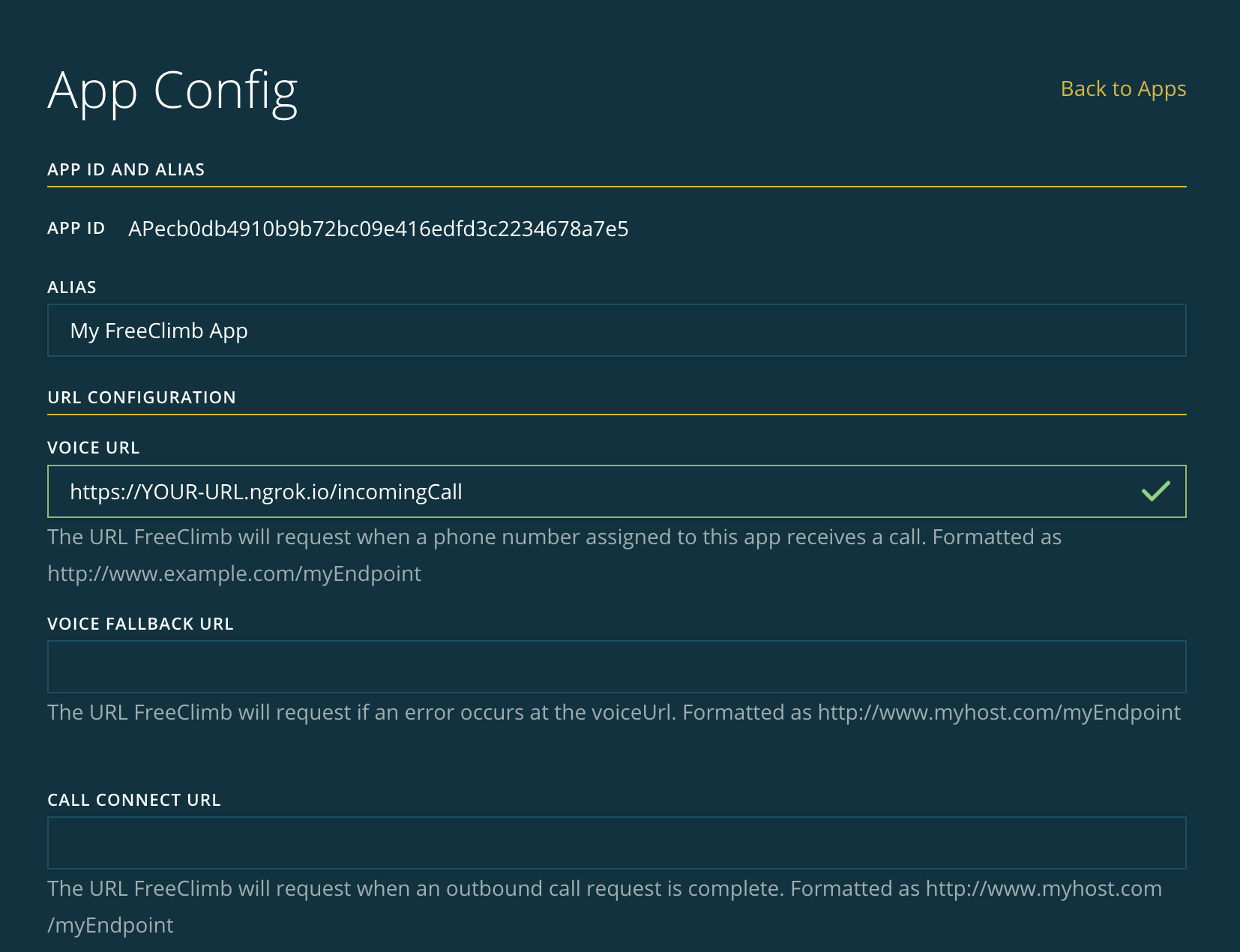Select the App ID value text
Screen dimensions: 1240x952
click(x=378, y=229)
